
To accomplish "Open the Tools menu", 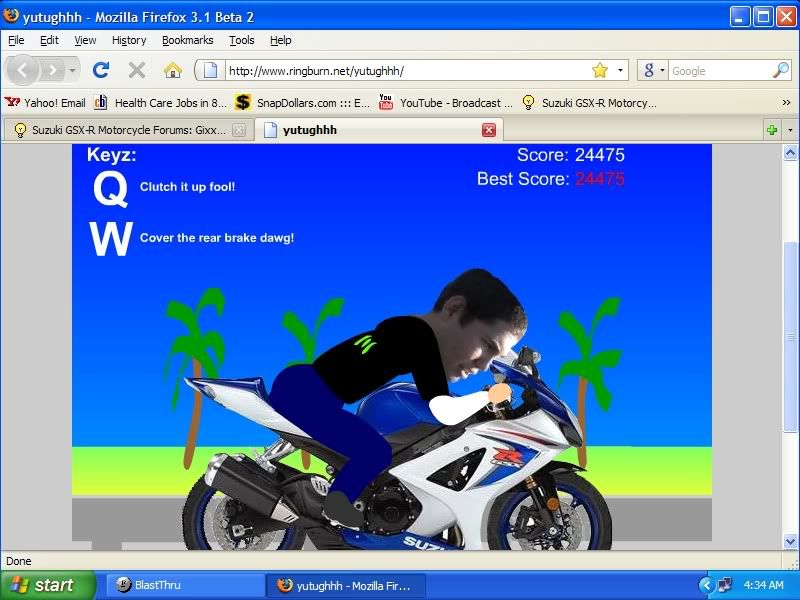I will pyautogui.click(x=241, y=40).
